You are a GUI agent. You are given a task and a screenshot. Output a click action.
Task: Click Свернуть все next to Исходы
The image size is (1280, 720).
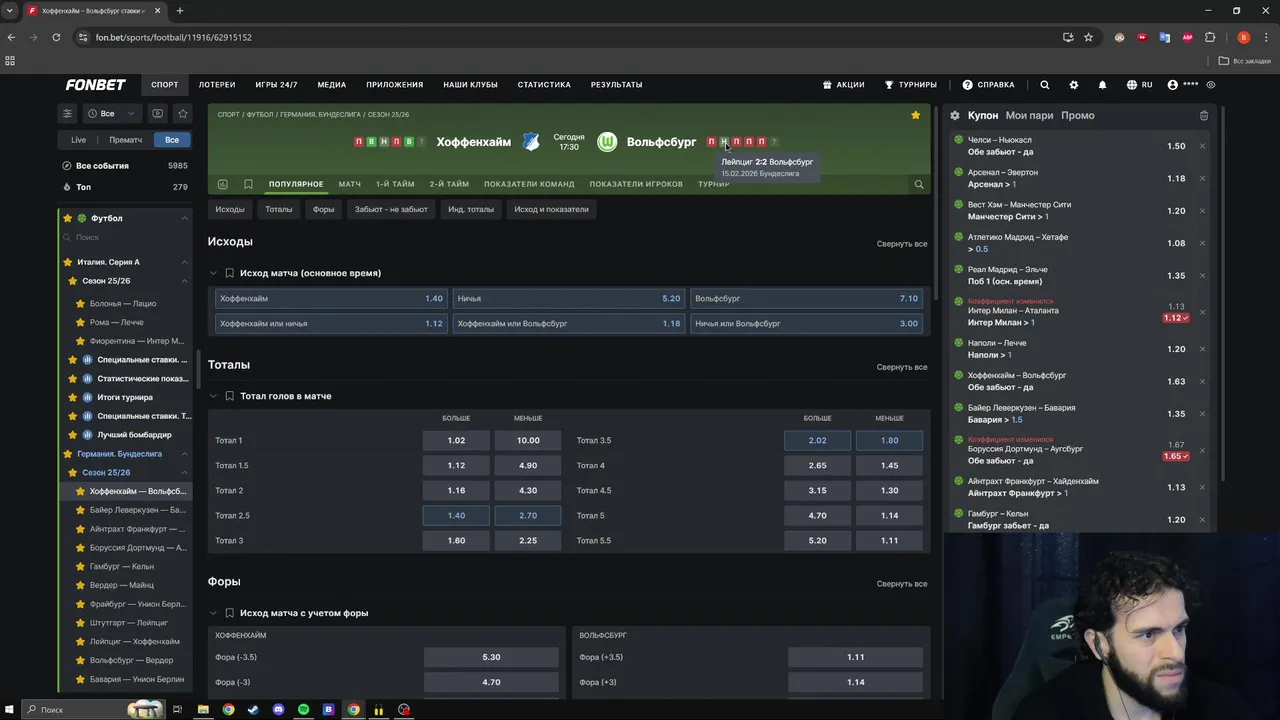coord(902,244)
